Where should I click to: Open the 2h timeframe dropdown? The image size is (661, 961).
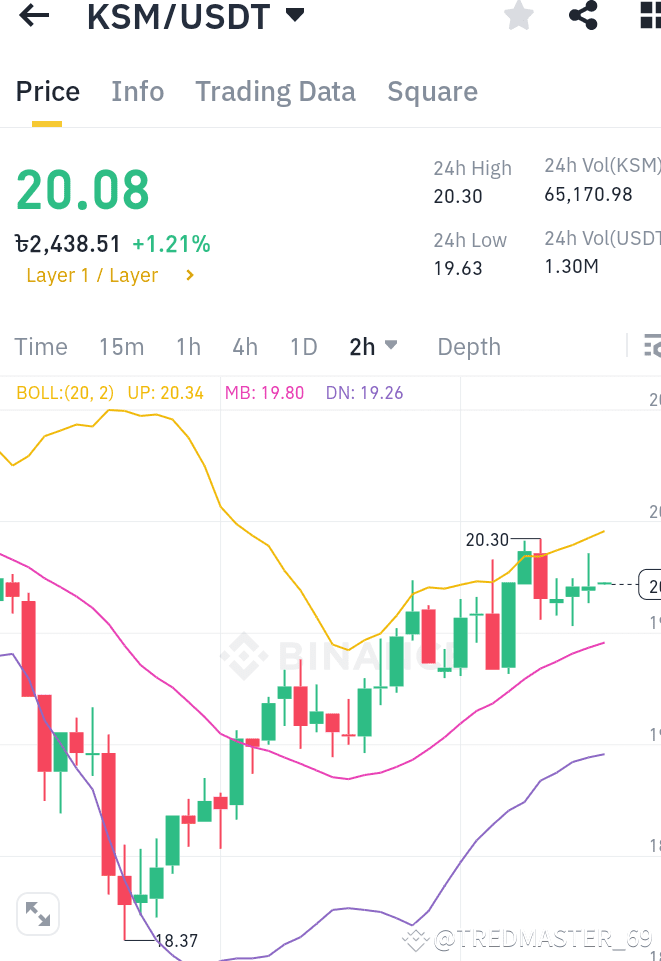point(372,346)
